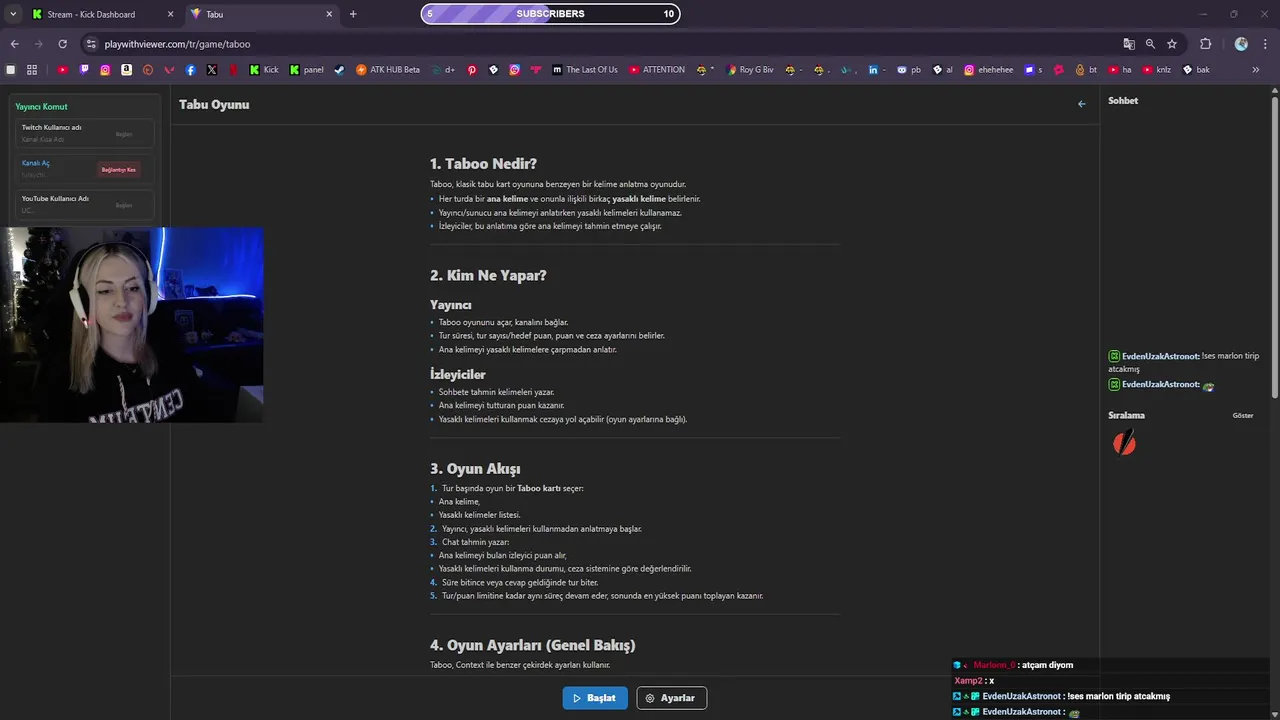Click the back arrow beside Tabu Oyunu header
Screen dimensions: 1280x720
(1081, 104)
